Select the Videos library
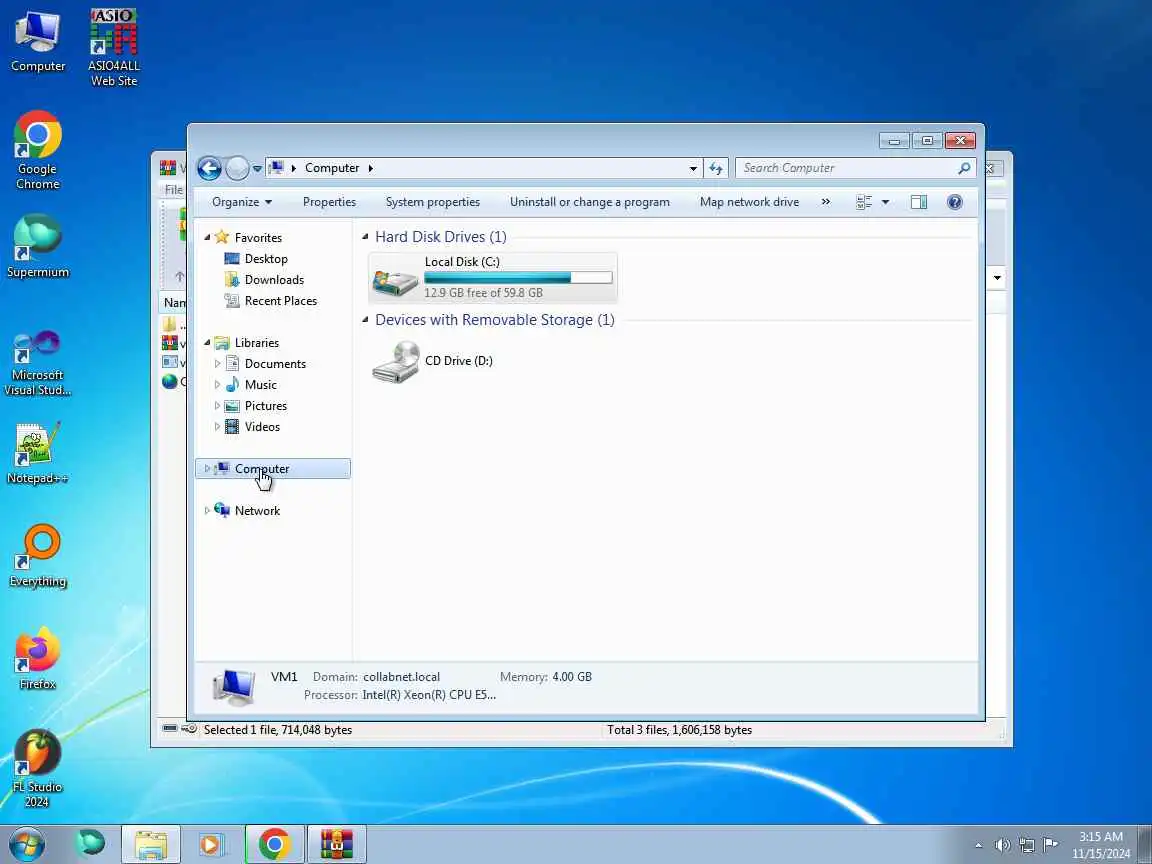Viewport: 1152px width, 864px height. [262, 427]
